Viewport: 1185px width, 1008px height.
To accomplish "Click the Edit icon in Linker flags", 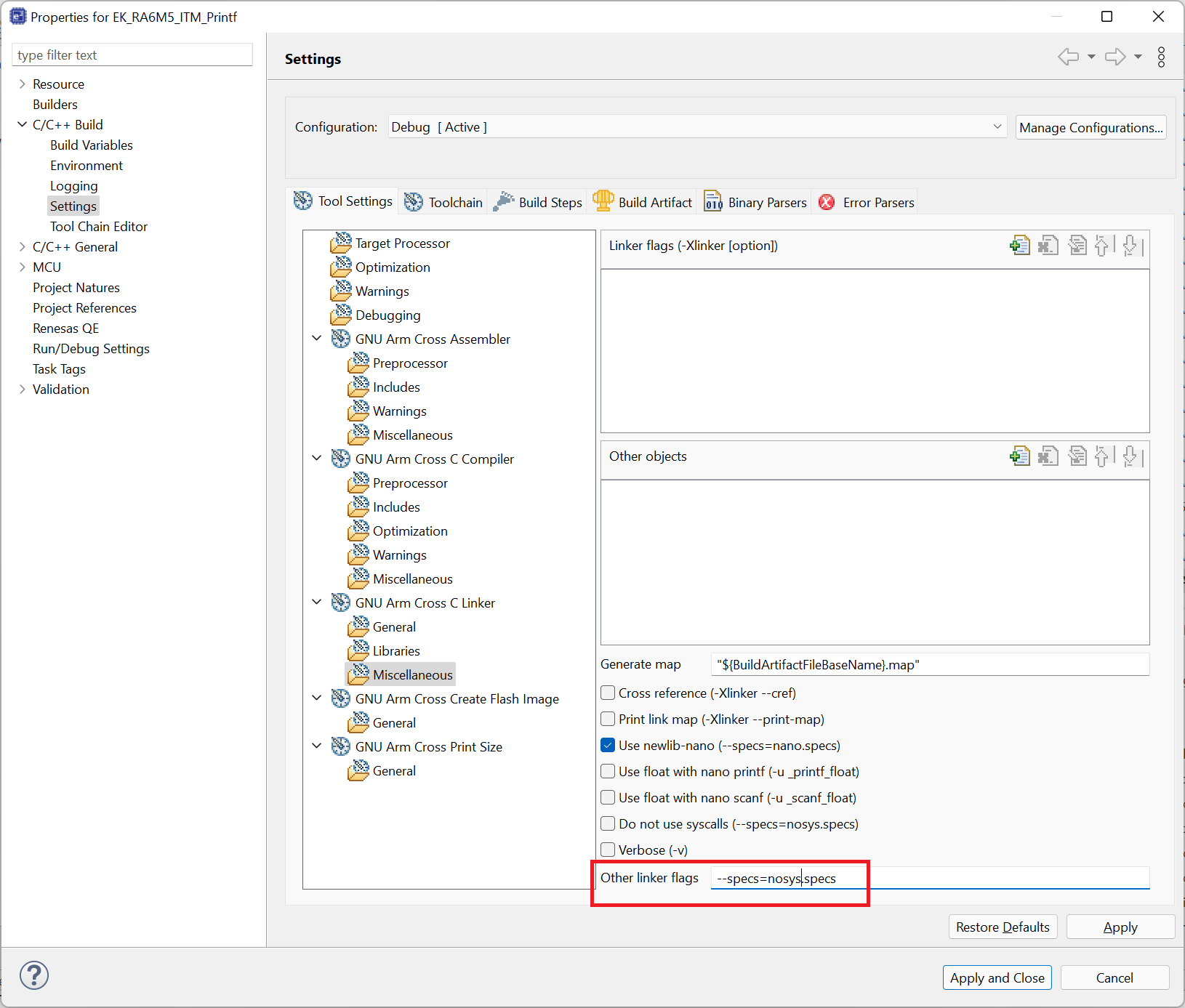I will click(x=1077, y=246).
